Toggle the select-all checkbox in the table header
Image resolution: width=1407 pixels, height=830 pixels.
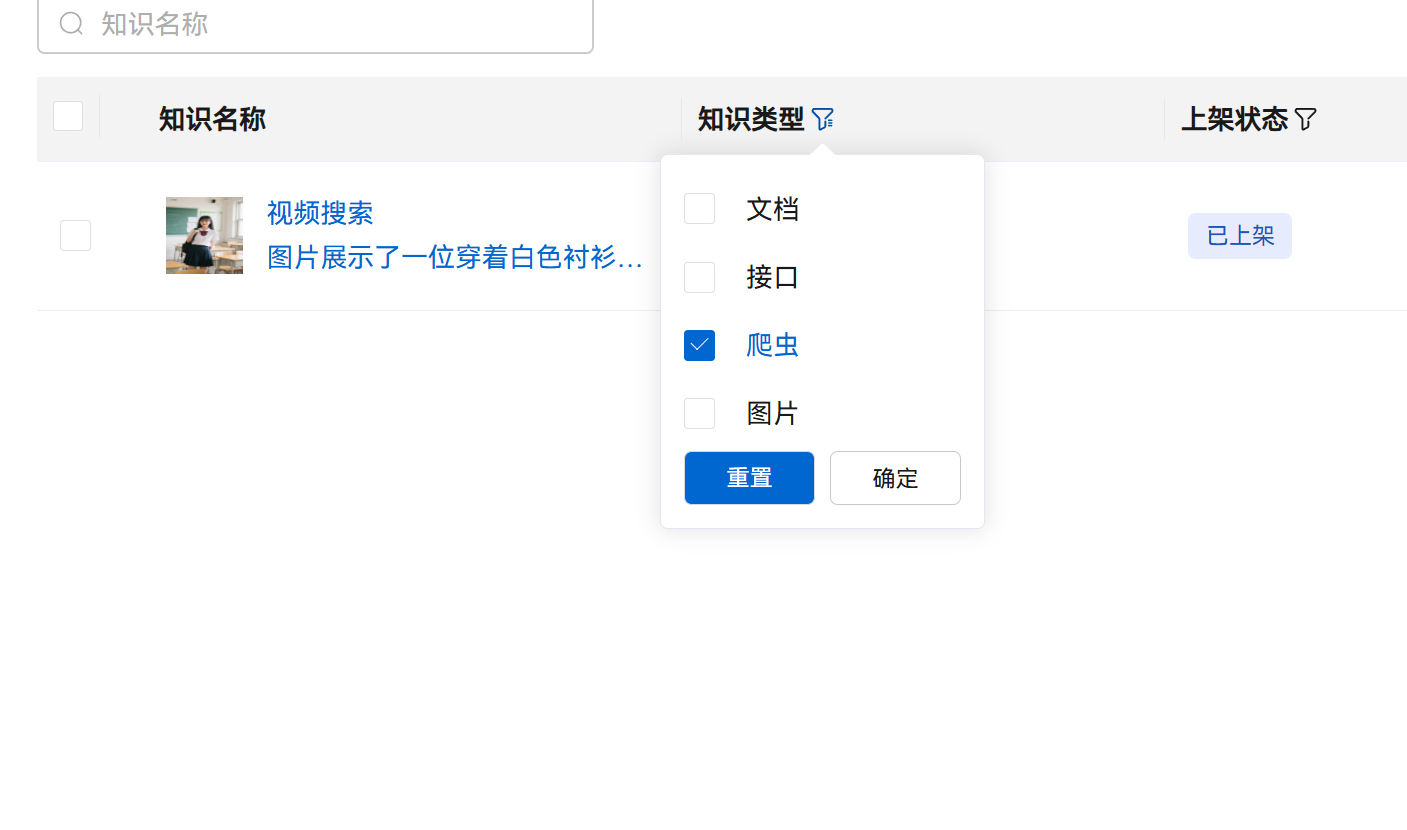tap(68, 117)
